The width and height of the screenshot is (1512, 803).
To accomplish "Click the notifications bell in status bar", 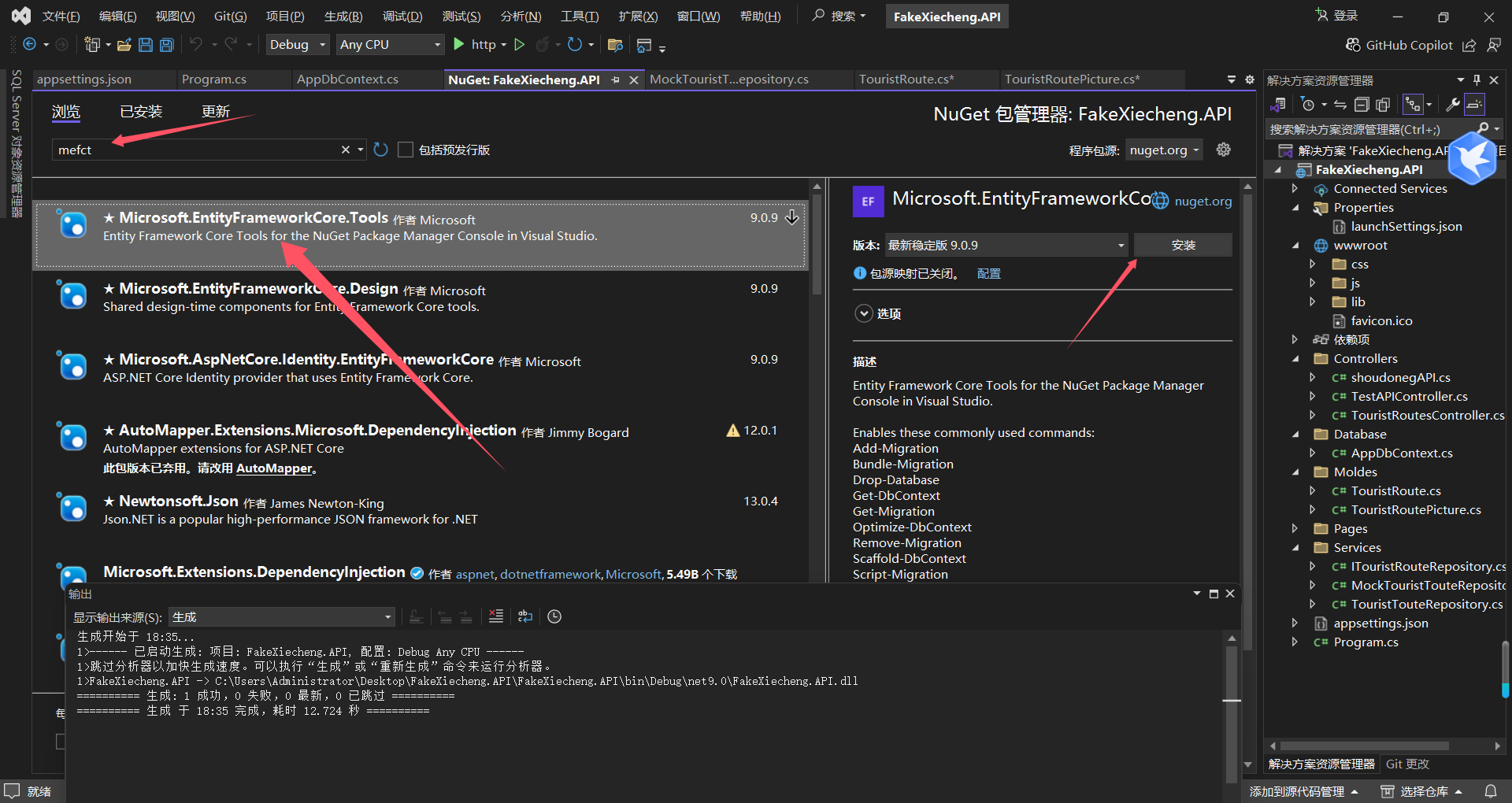I will click(x=1491, y=791).
